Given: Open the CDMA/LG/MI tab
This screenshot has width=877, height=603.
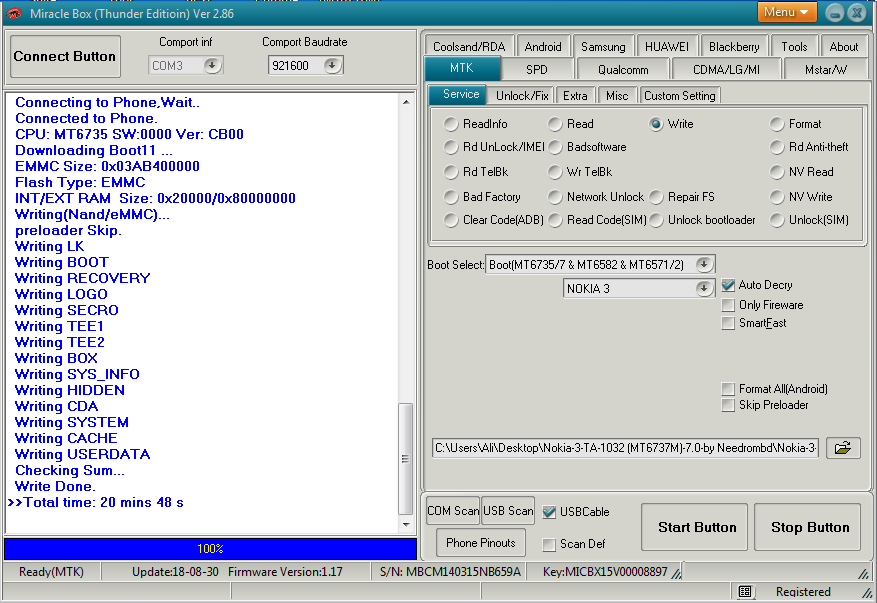Looking at the screenshot, I should (726, 69).
